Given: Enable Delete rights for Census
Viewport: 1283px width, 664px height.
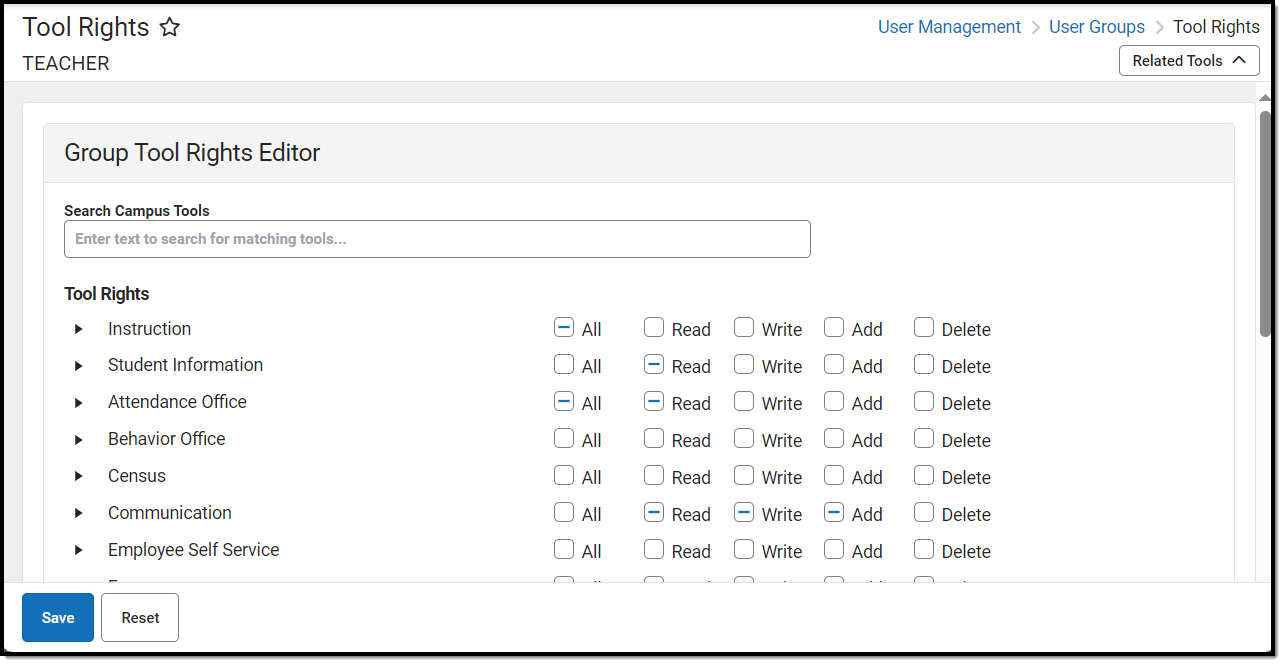Looking at the screenshot, I should coord(924,476).
